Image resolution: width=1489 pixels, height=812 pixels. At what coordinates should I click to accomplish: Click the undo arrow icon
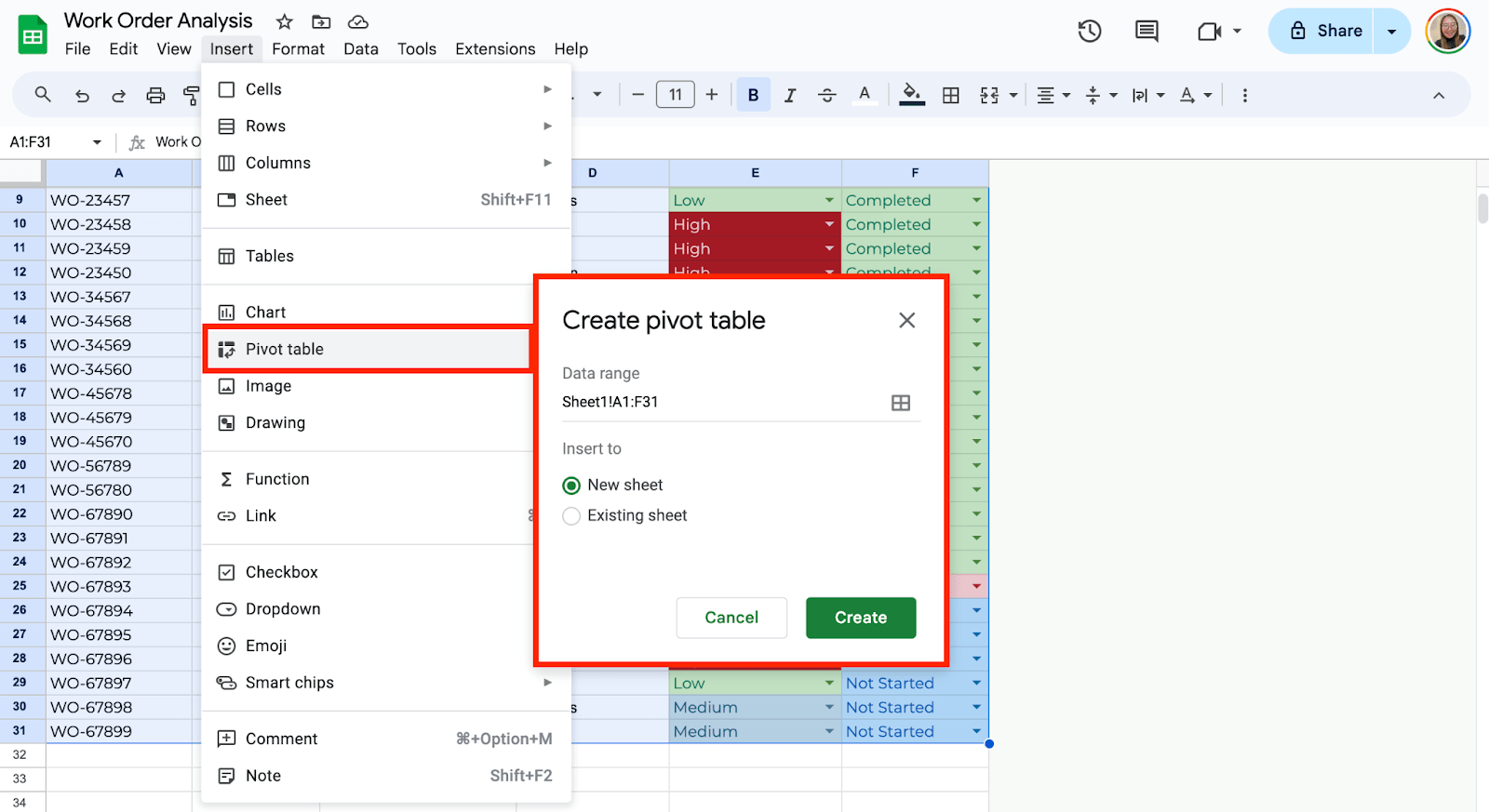point(82,95)
